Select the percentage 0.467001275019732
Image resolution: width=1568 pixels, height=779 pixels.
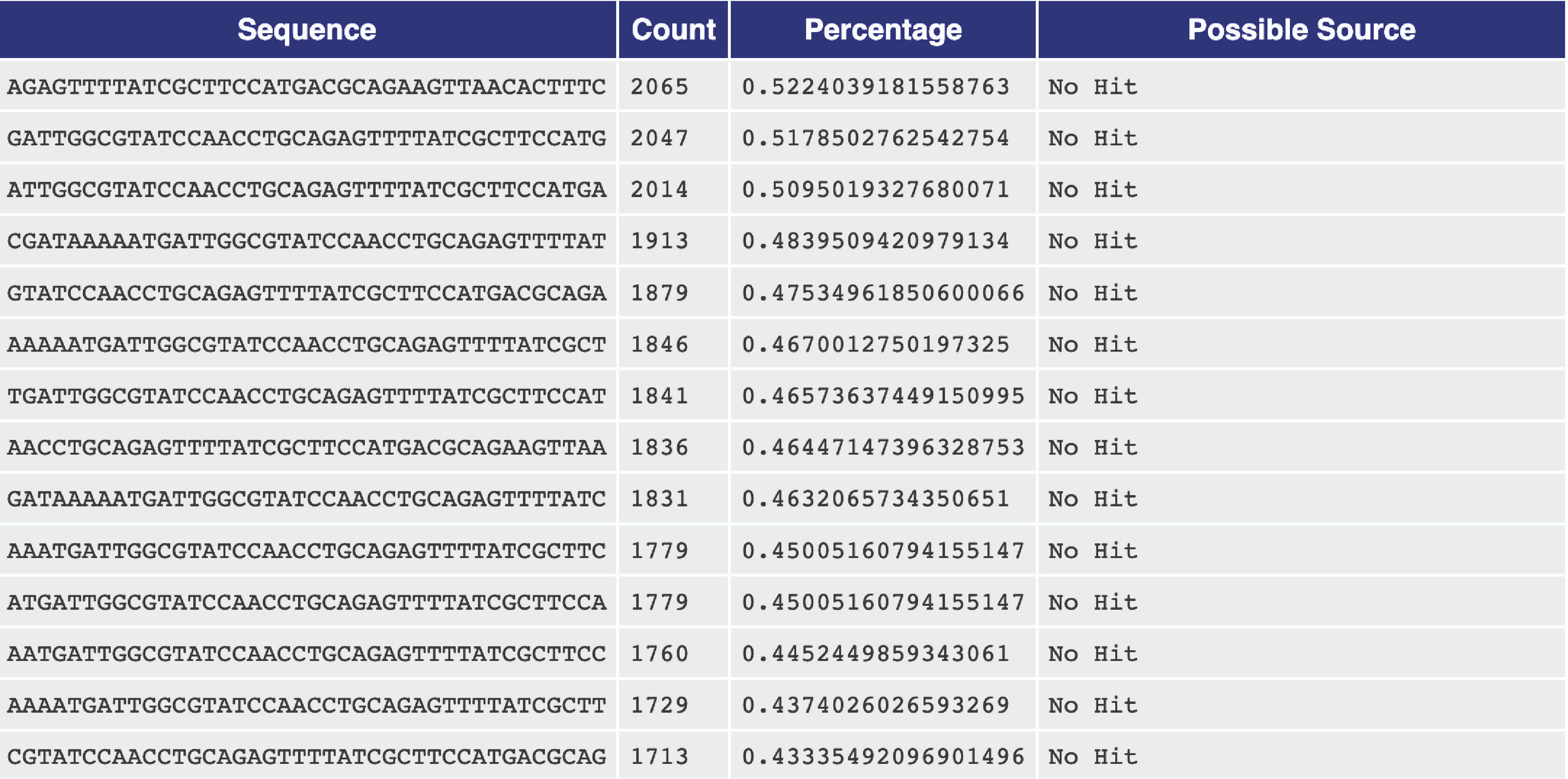click(875, 345)
